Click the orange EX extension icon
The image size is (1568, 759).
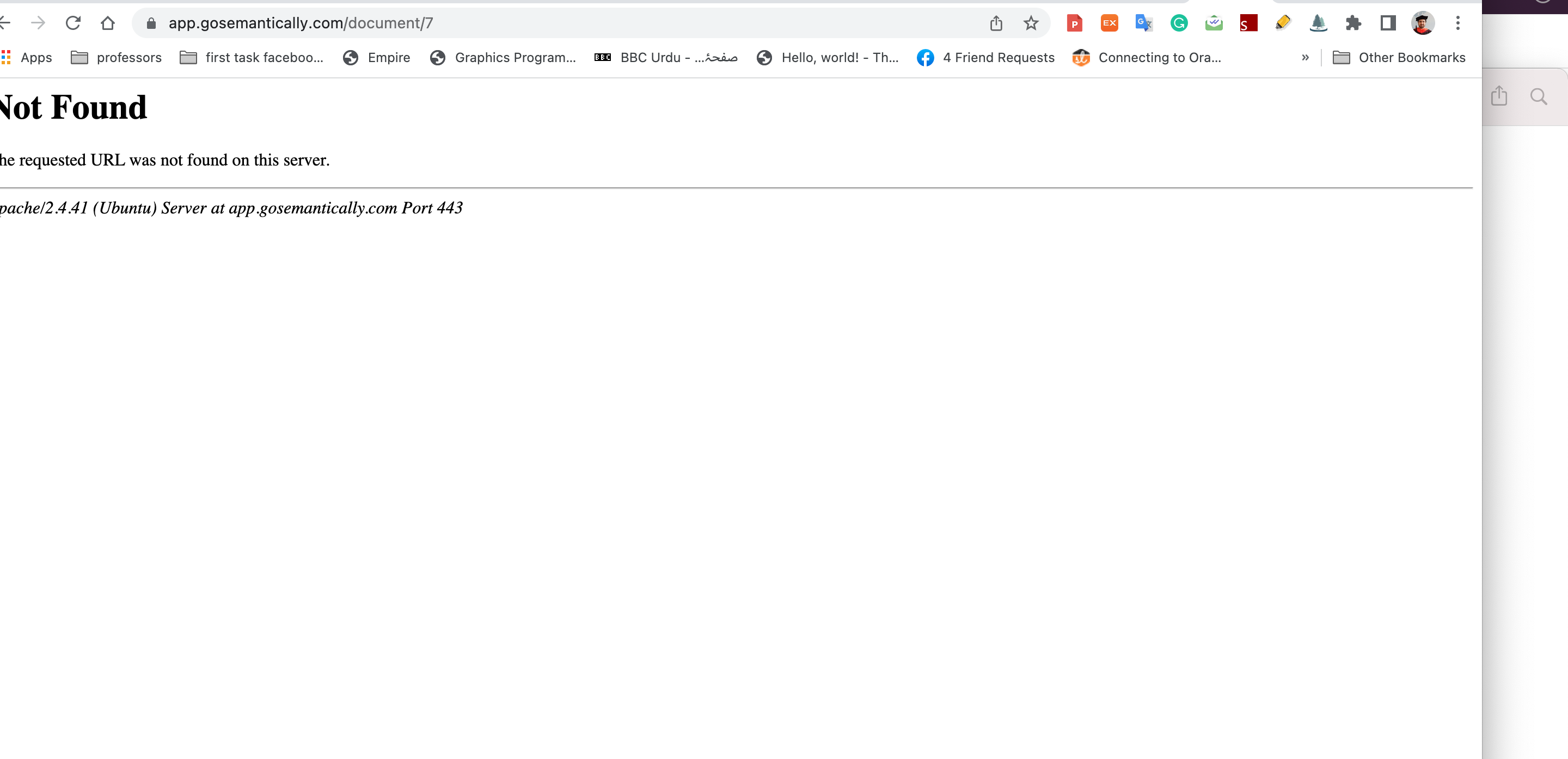[x=1109, y=23]
